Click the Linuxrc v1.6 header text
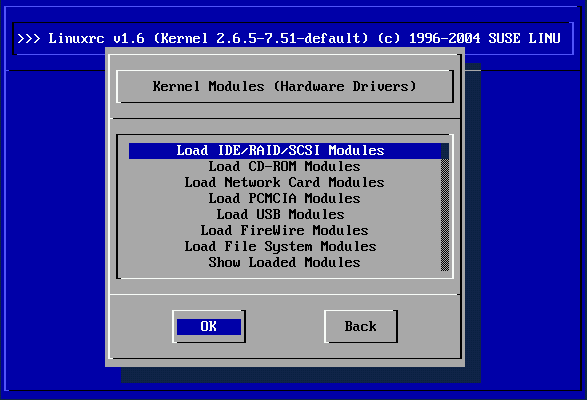The height and width of the screenshot is (400, 587). [289, 38]
